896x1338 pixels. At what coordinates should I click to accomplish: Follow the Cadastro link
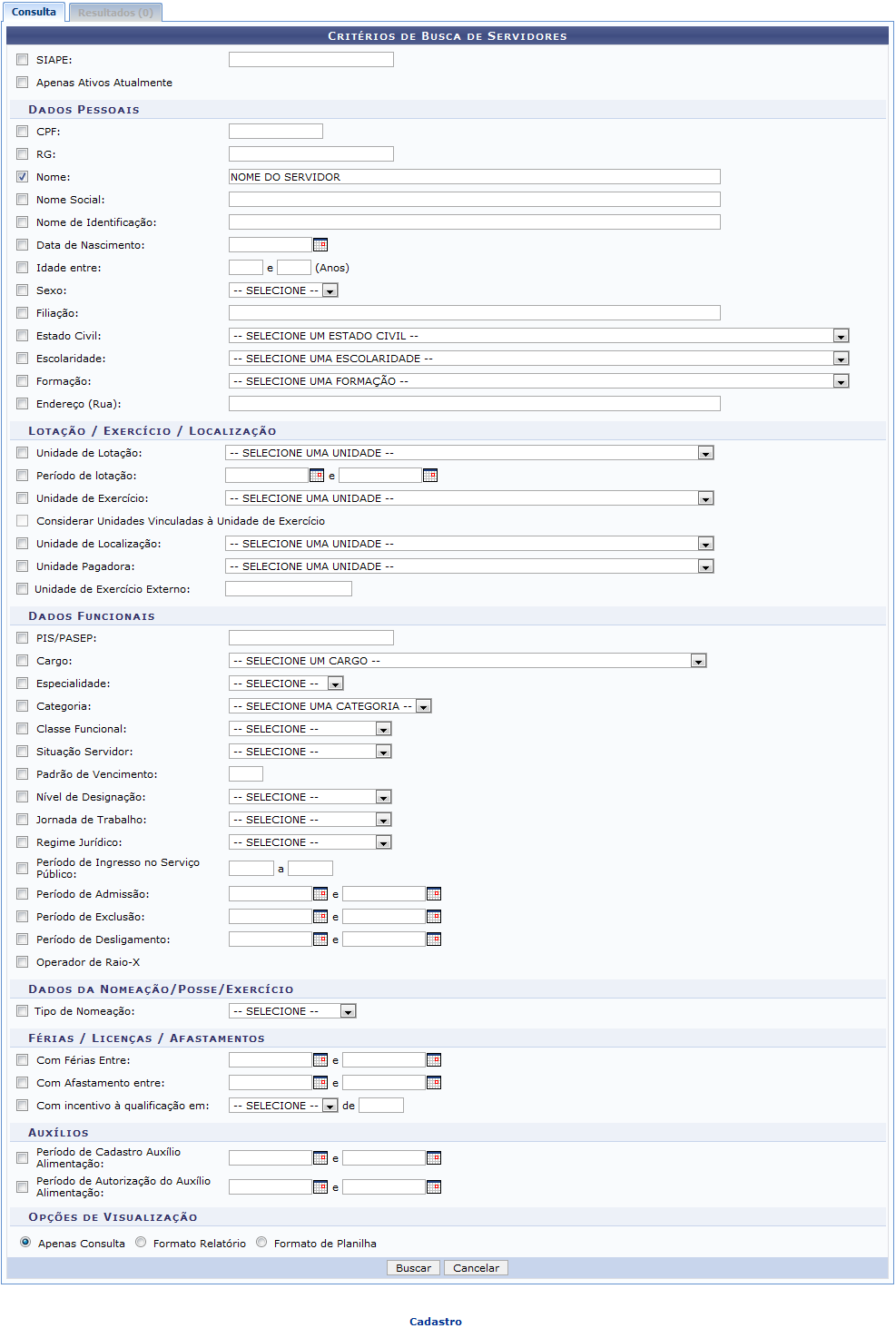[436, 1322]
